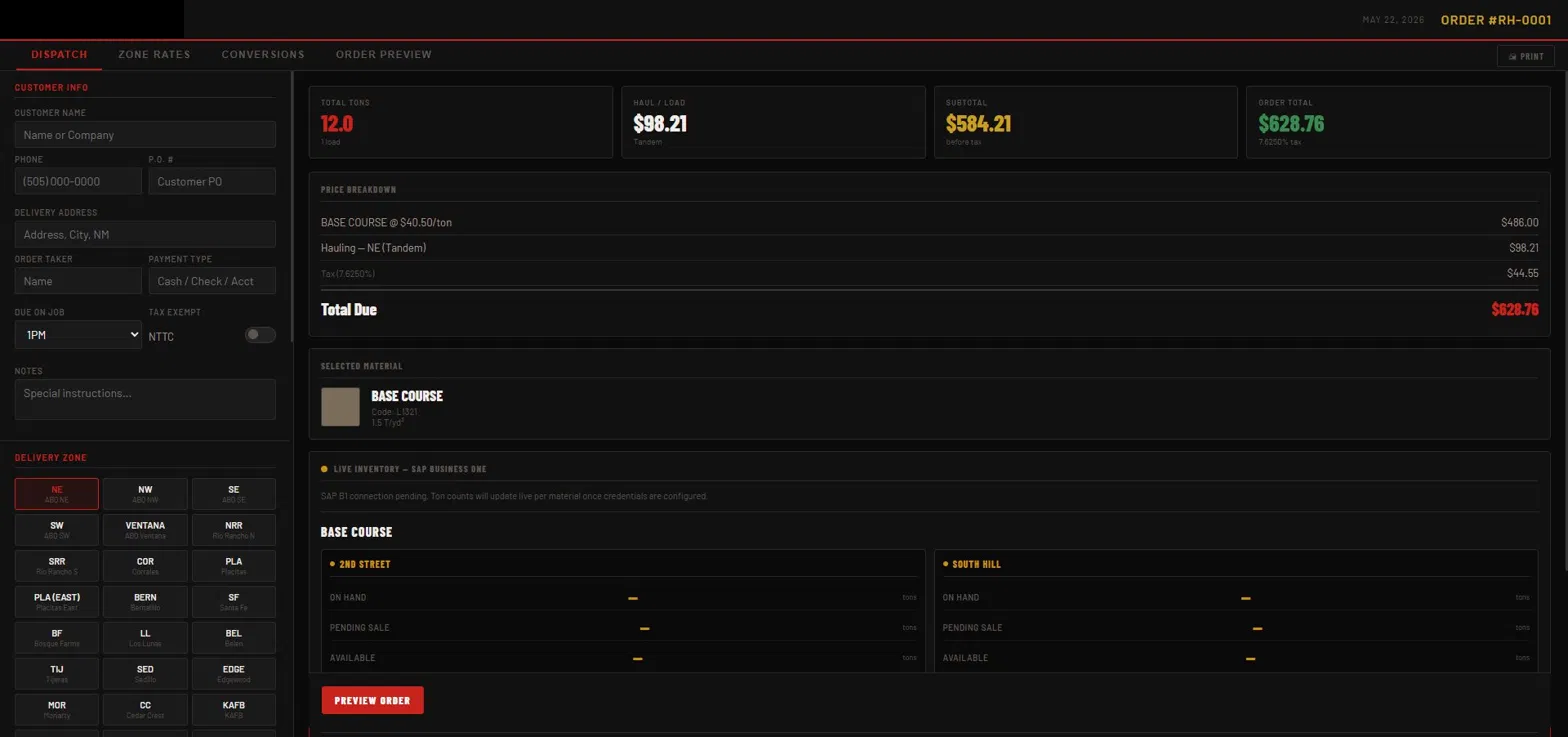Select the CC Cedar Crest zone

[145, 710]
